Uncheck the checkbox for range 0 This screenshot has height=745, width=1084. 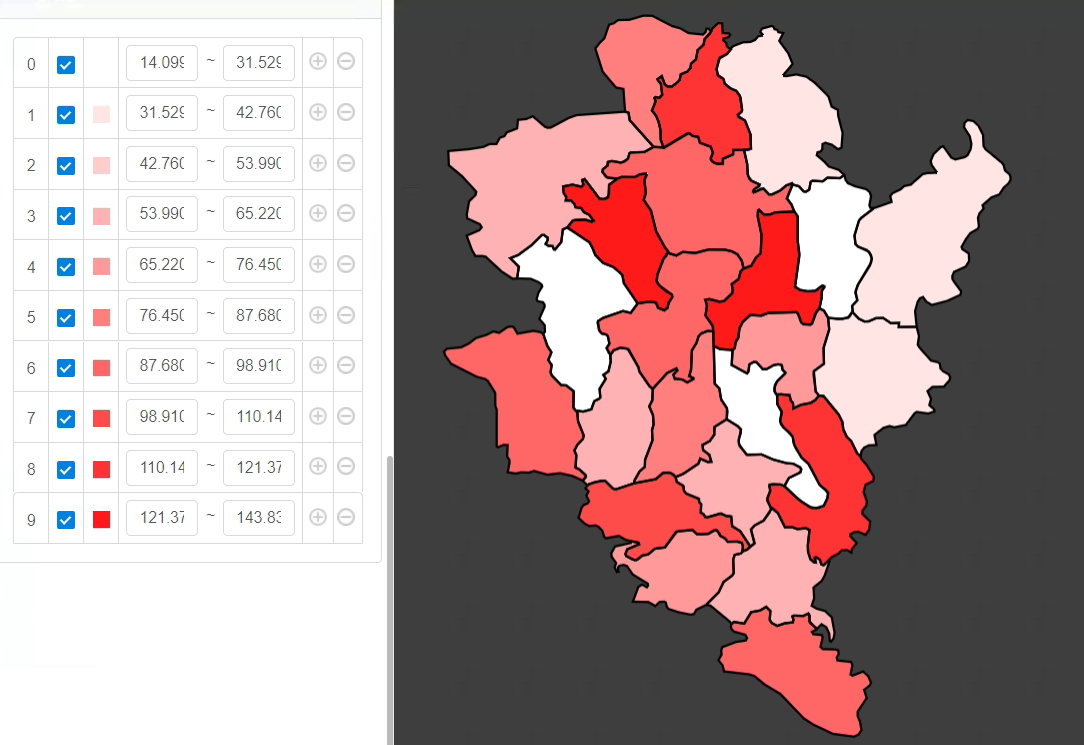(x=66, y=64)
